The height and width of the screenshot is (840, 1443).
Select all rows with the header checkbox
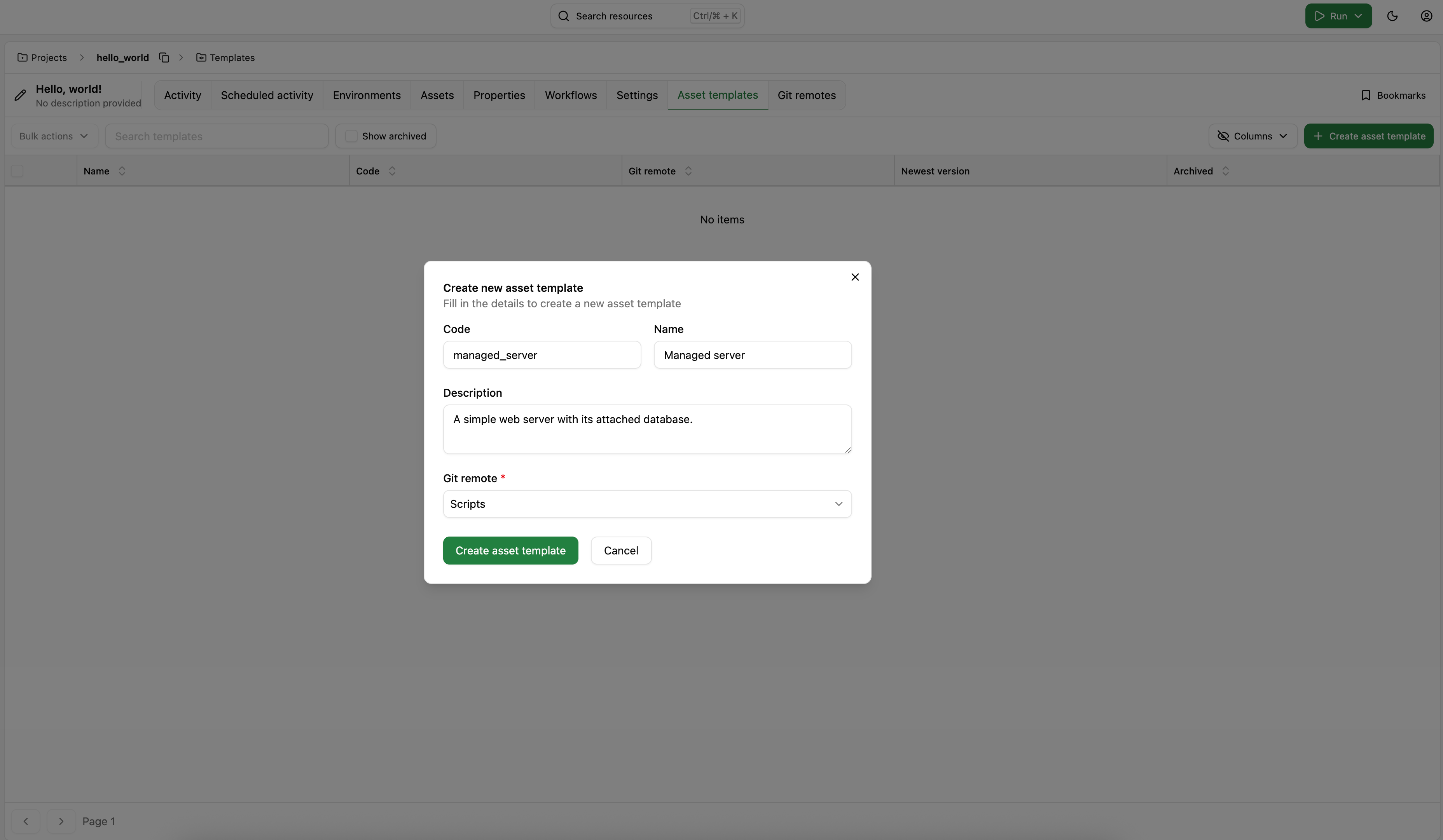click(17, 171)
